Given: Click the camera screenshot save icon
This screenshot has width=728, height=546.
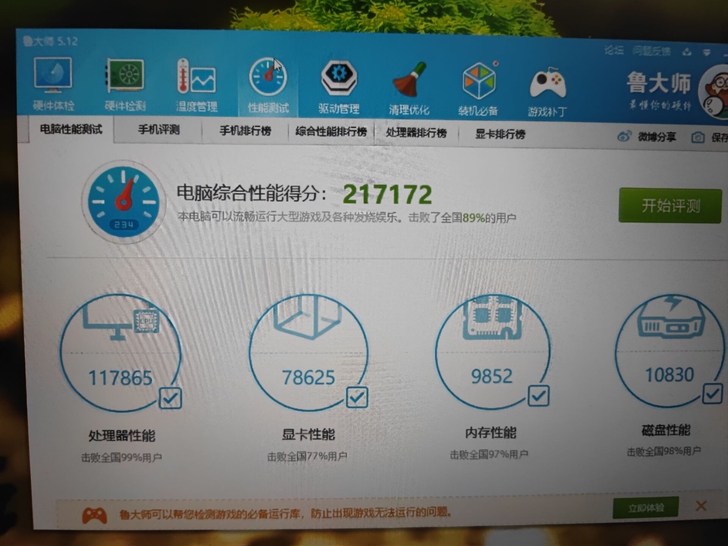Looking at the screenshot, I should (x=698, y=137).
